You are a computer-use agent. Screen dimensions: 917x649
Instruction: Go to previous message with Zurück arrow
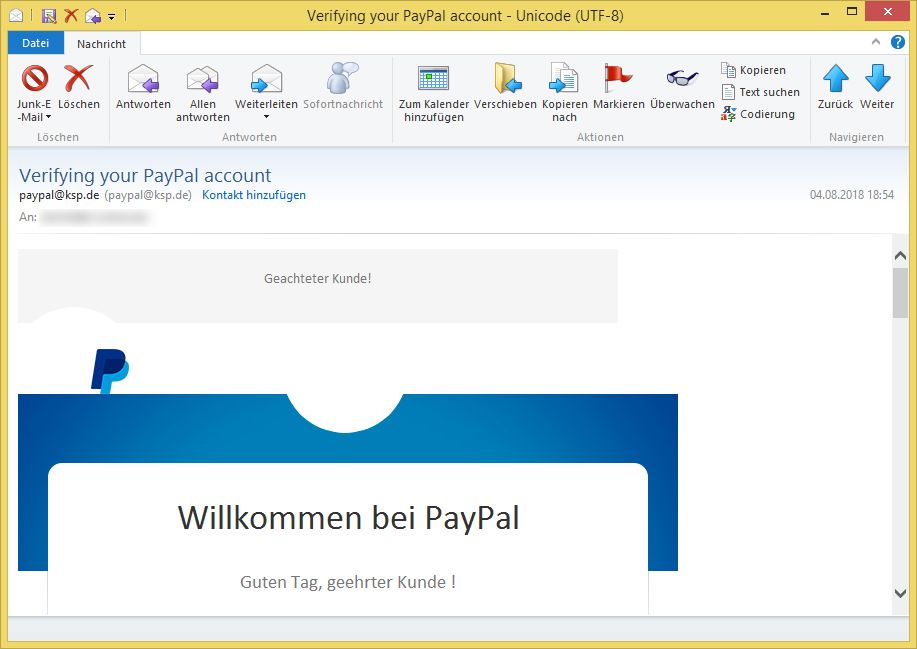tap(835, 78)
